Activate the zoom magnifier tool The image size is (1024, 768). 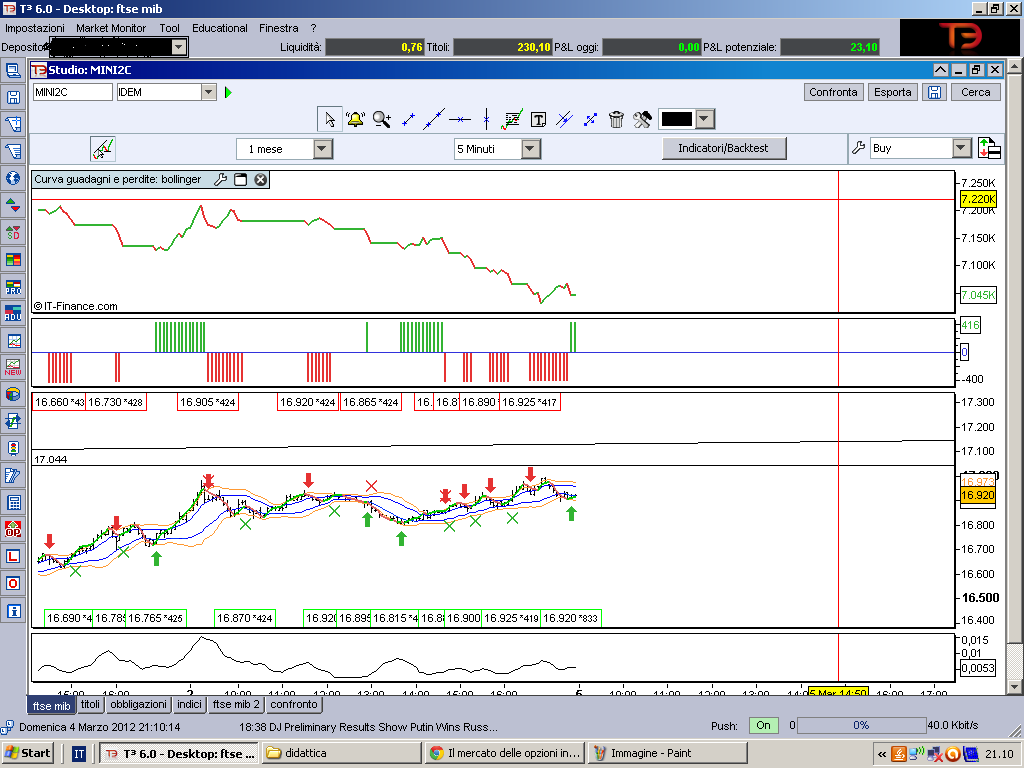[381, 120]
